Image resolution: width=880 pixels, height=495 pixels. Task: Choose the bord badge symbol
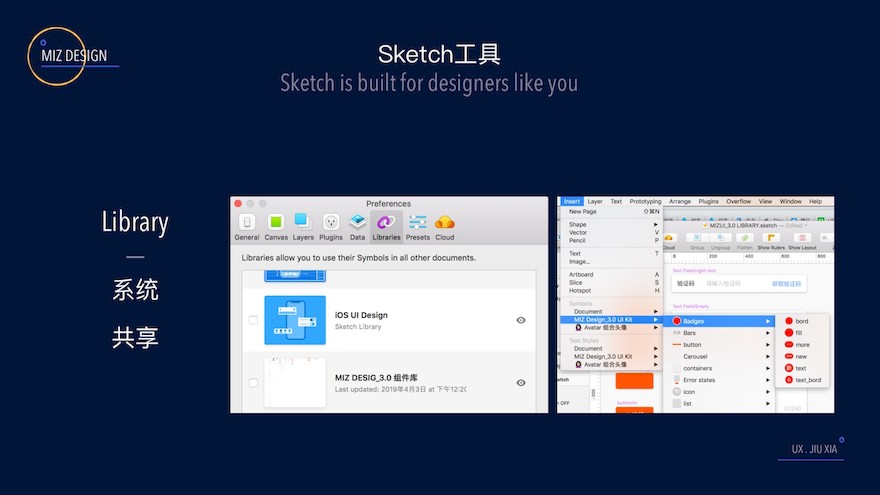(x=802, y=321)
